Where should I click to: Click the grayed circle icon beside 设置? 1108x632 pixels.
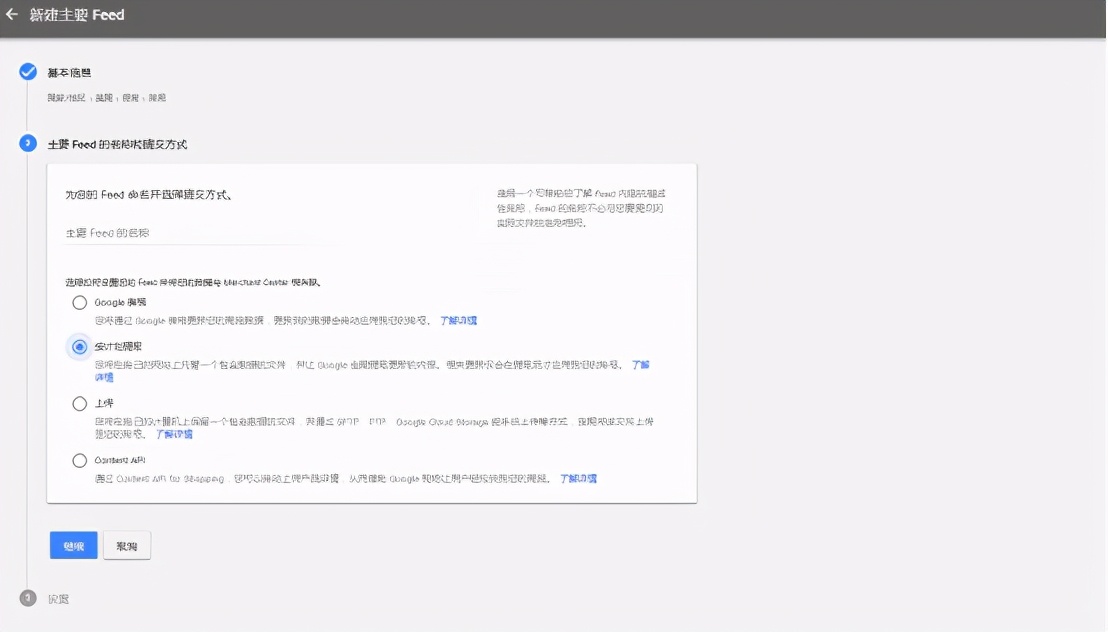(x=26, y=598)
